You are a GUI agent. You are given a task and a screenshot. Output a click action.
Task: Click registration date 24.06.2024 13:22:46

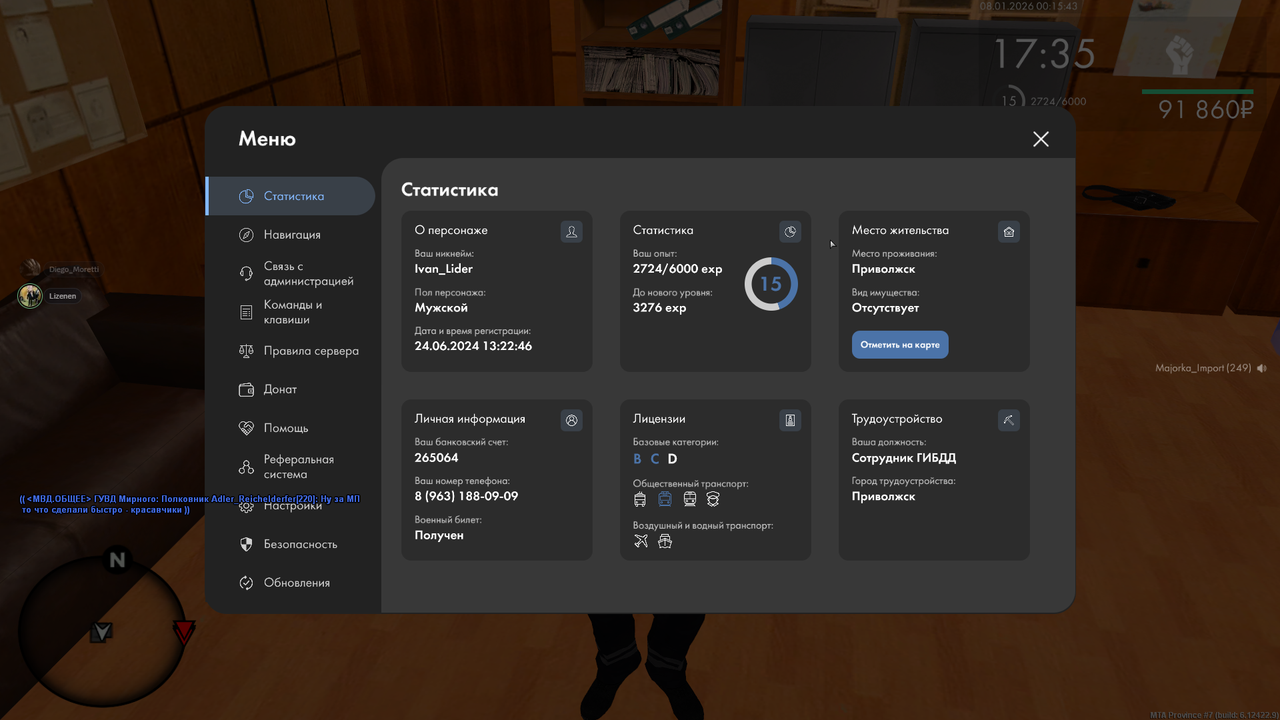tap(473, 346)
